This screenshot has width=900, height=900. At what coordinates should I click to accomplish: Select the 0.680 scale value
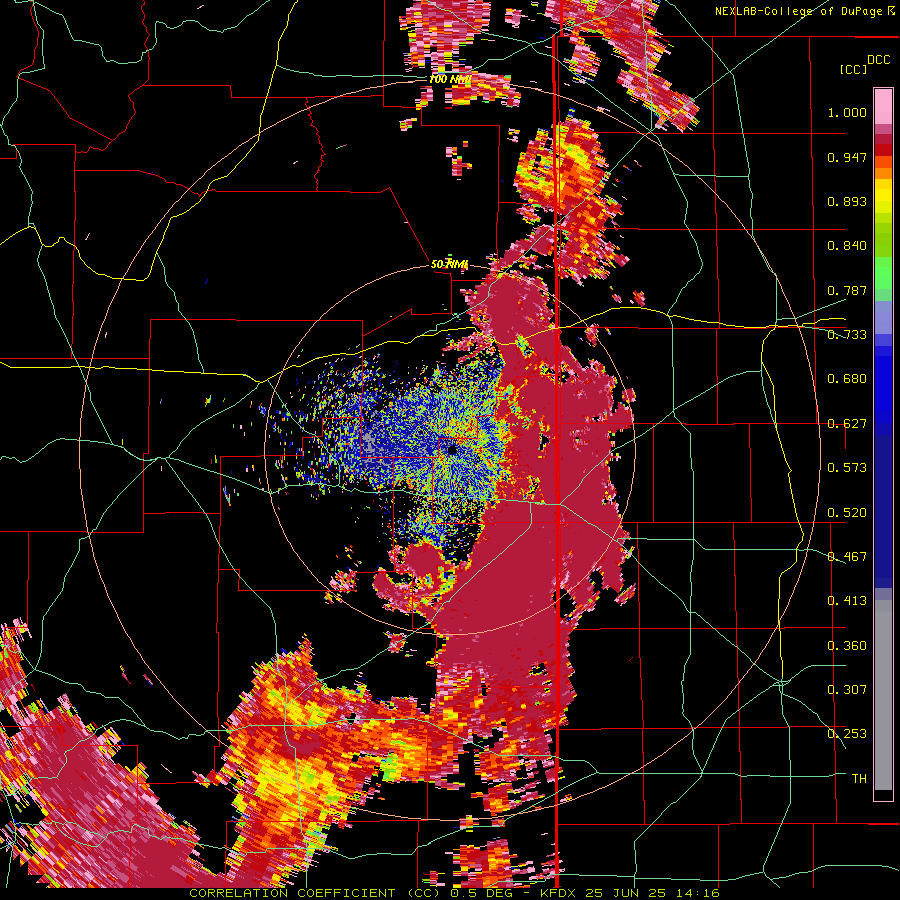point(847,379)
